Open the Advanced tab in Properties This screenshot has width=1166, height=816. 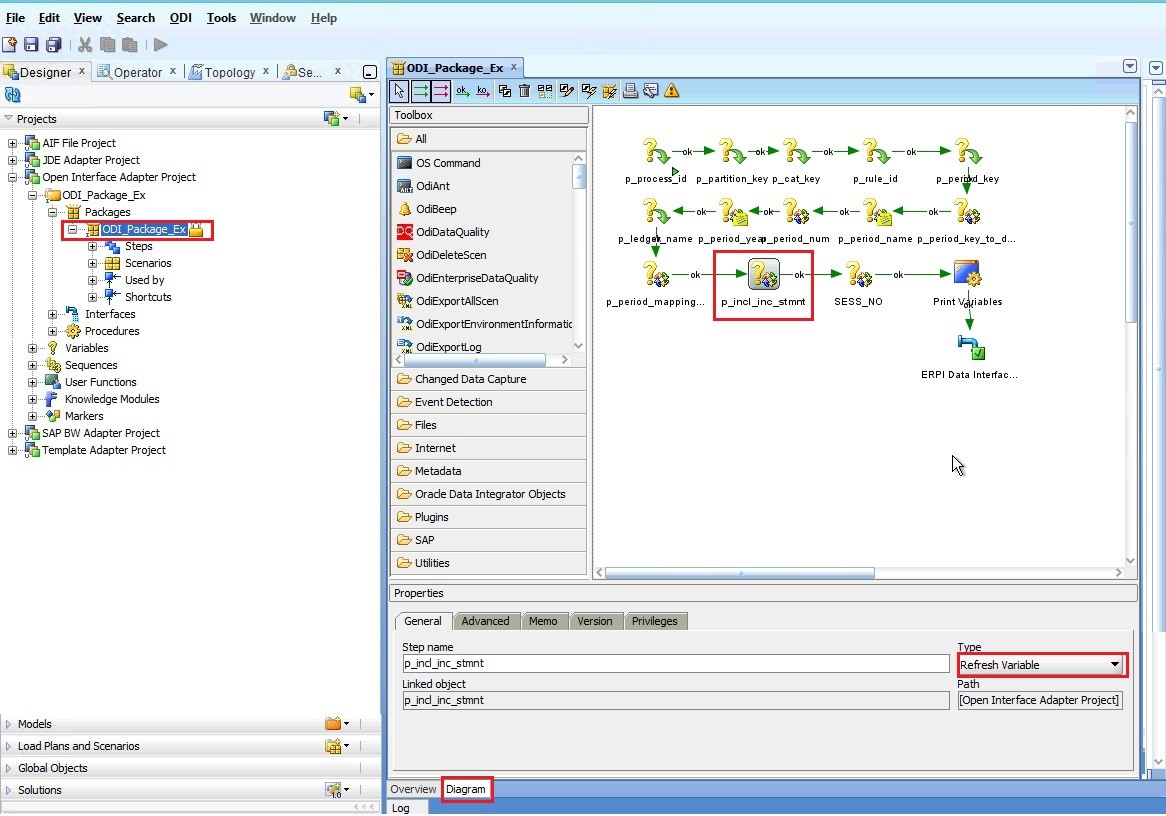(486, 621)
